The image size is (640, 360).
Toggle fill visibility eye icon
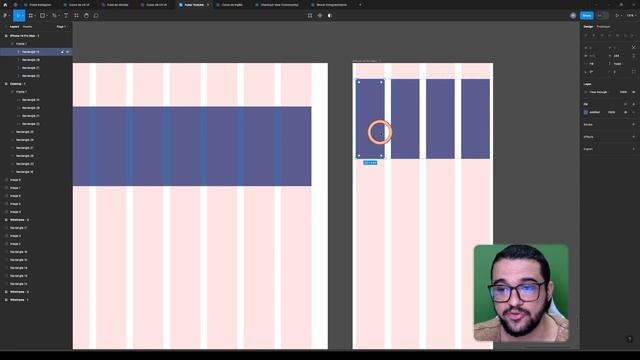(x=626, y=112)
